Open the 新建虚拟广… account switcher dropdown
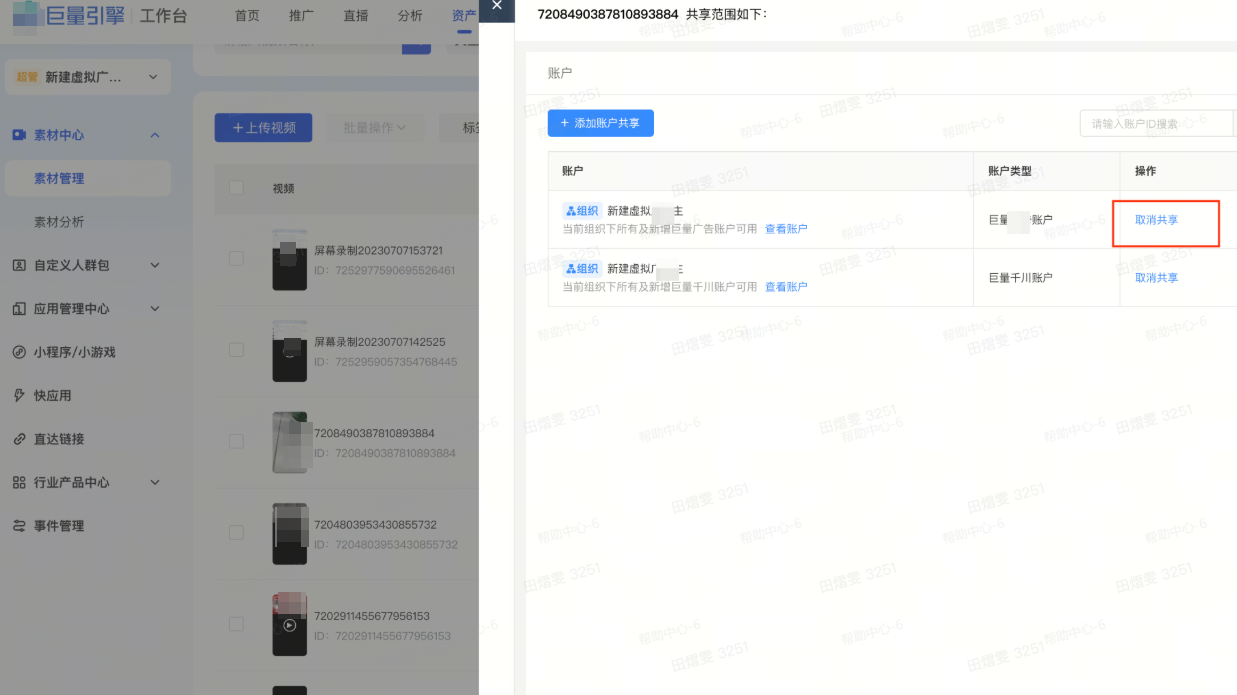 click(x=88, y=77)
